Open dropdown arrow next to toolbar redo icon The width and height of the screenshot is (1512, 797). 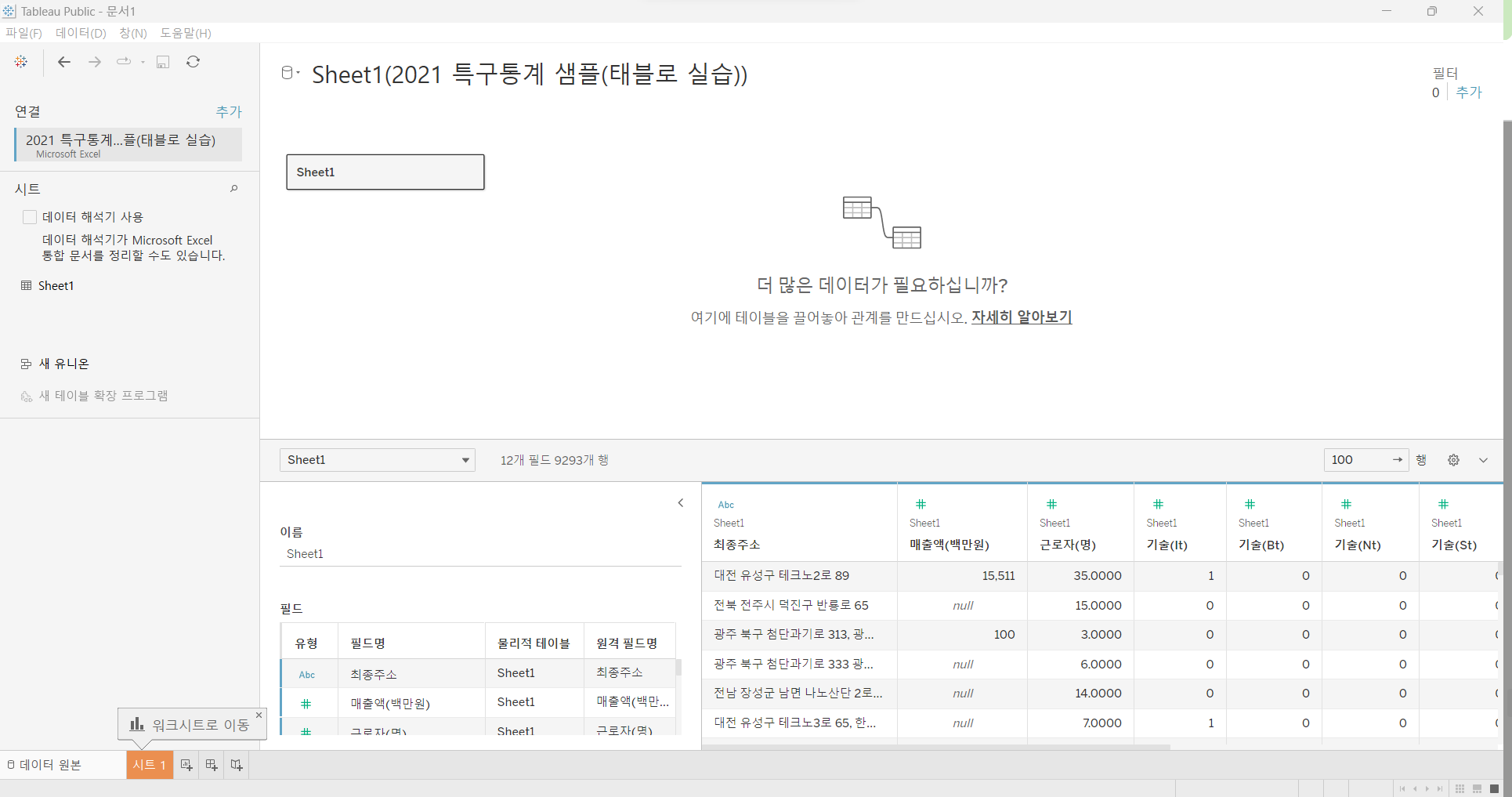tap(143, 62)
